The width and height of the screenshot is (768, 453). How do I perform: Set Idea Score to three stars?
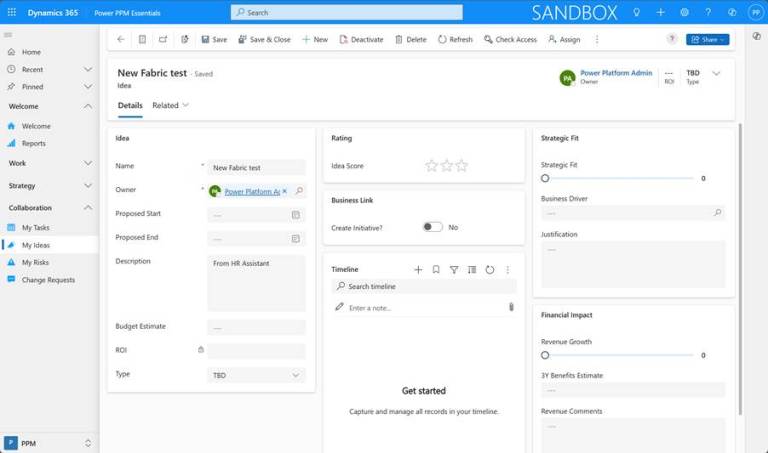pyautogui.click(x=461, y=166)
